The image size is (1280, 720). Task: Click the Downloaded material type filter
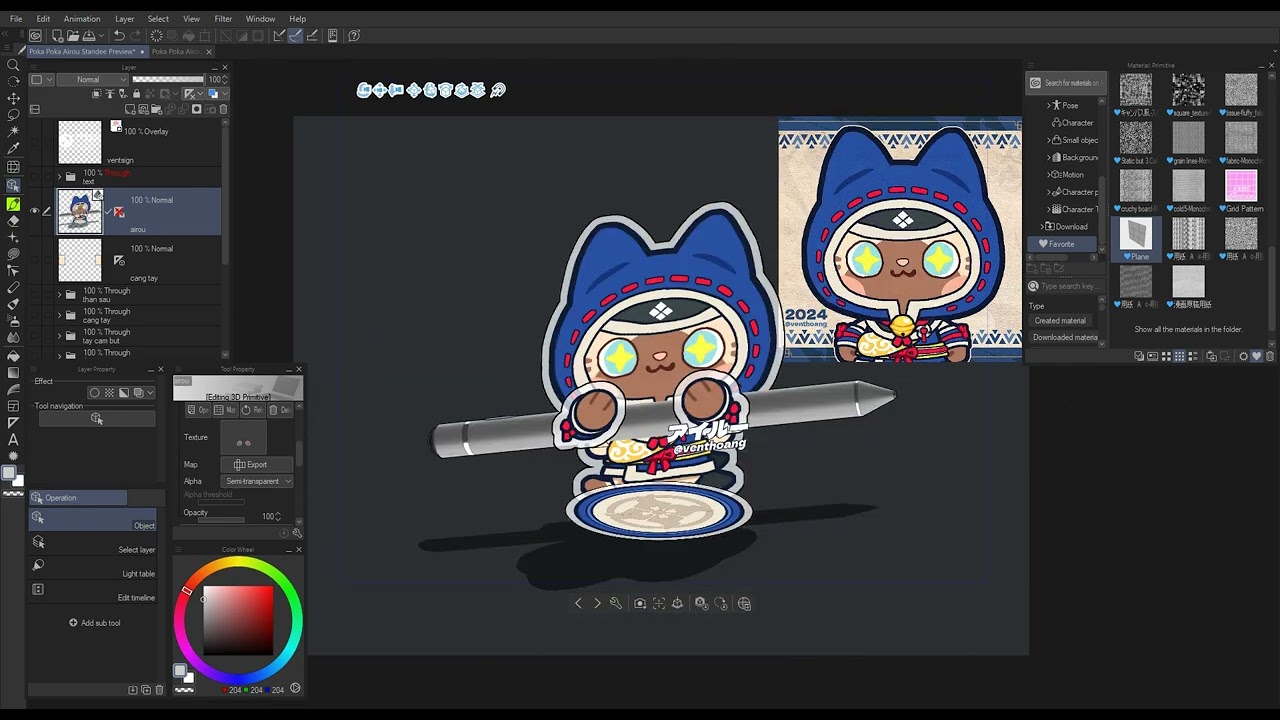(1062, 338)
